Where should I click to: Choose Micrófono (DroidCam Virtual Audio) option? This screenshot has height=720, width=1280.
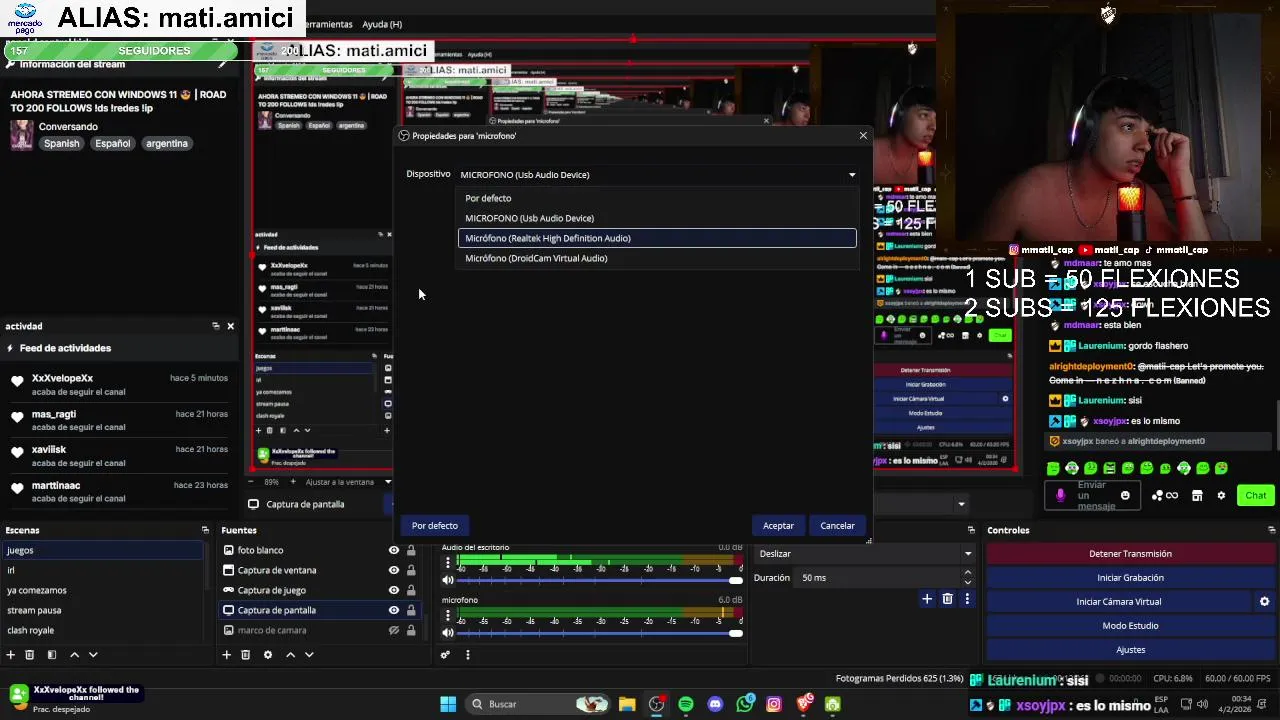[657, 258]
